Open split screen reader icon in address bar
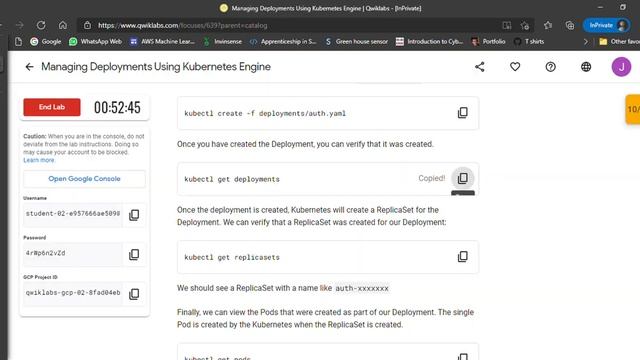640x360 pixels. pos(507,25)
